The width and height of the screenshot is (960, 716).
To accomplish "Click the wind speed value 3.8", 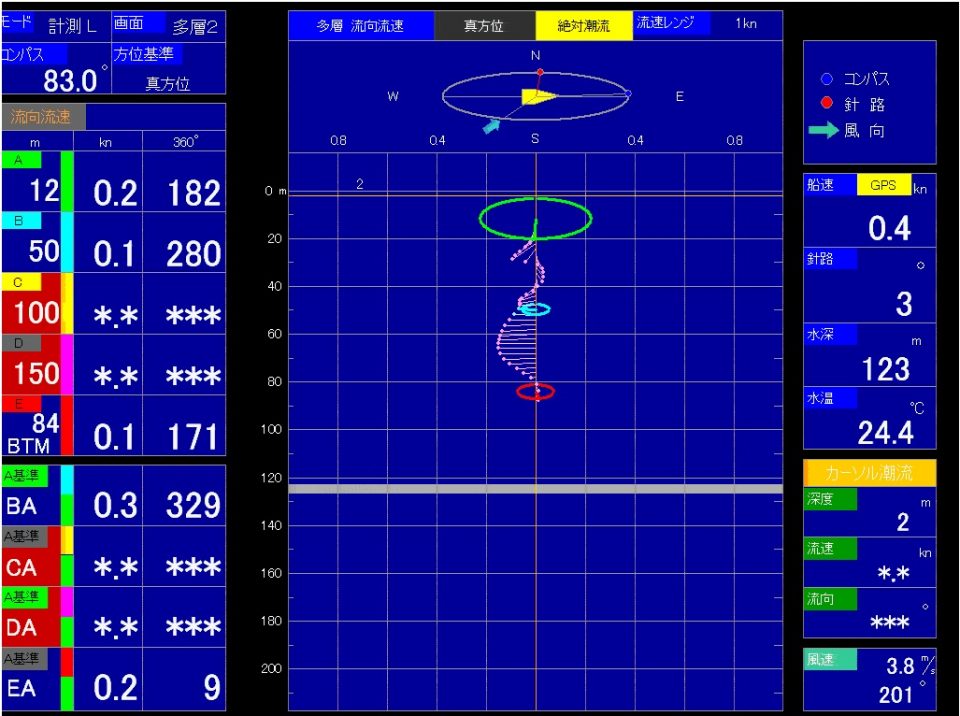I will [900, 665].
